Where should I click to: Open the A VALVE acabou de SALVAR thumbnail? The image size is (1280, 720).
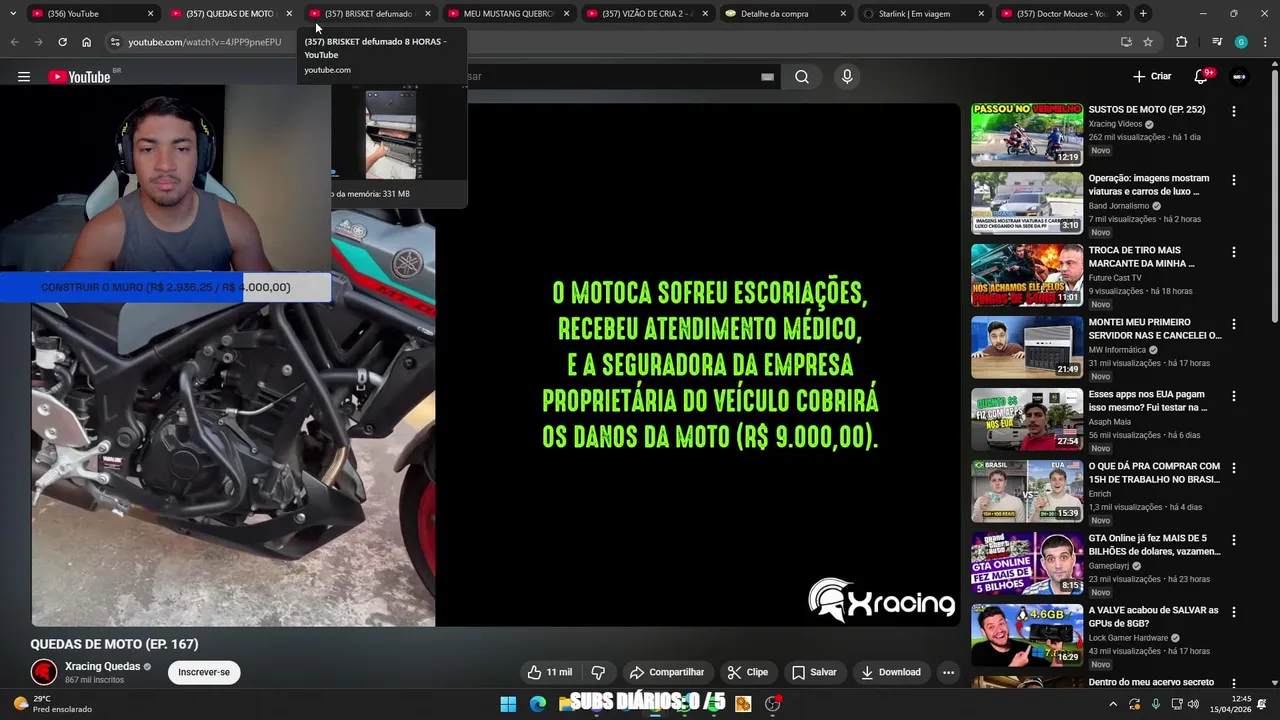tap(1027, 635)
